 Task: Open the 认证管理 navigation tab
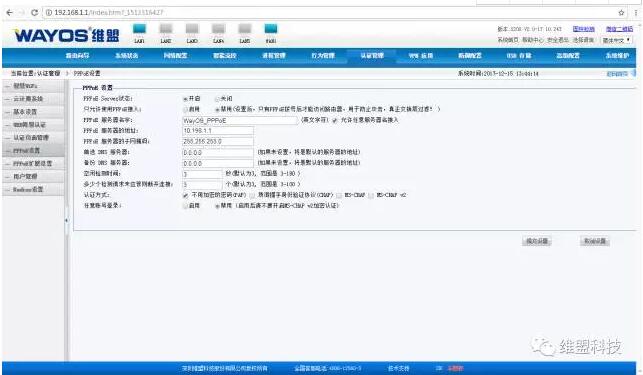pyautogui.click(x=372, y=55)
